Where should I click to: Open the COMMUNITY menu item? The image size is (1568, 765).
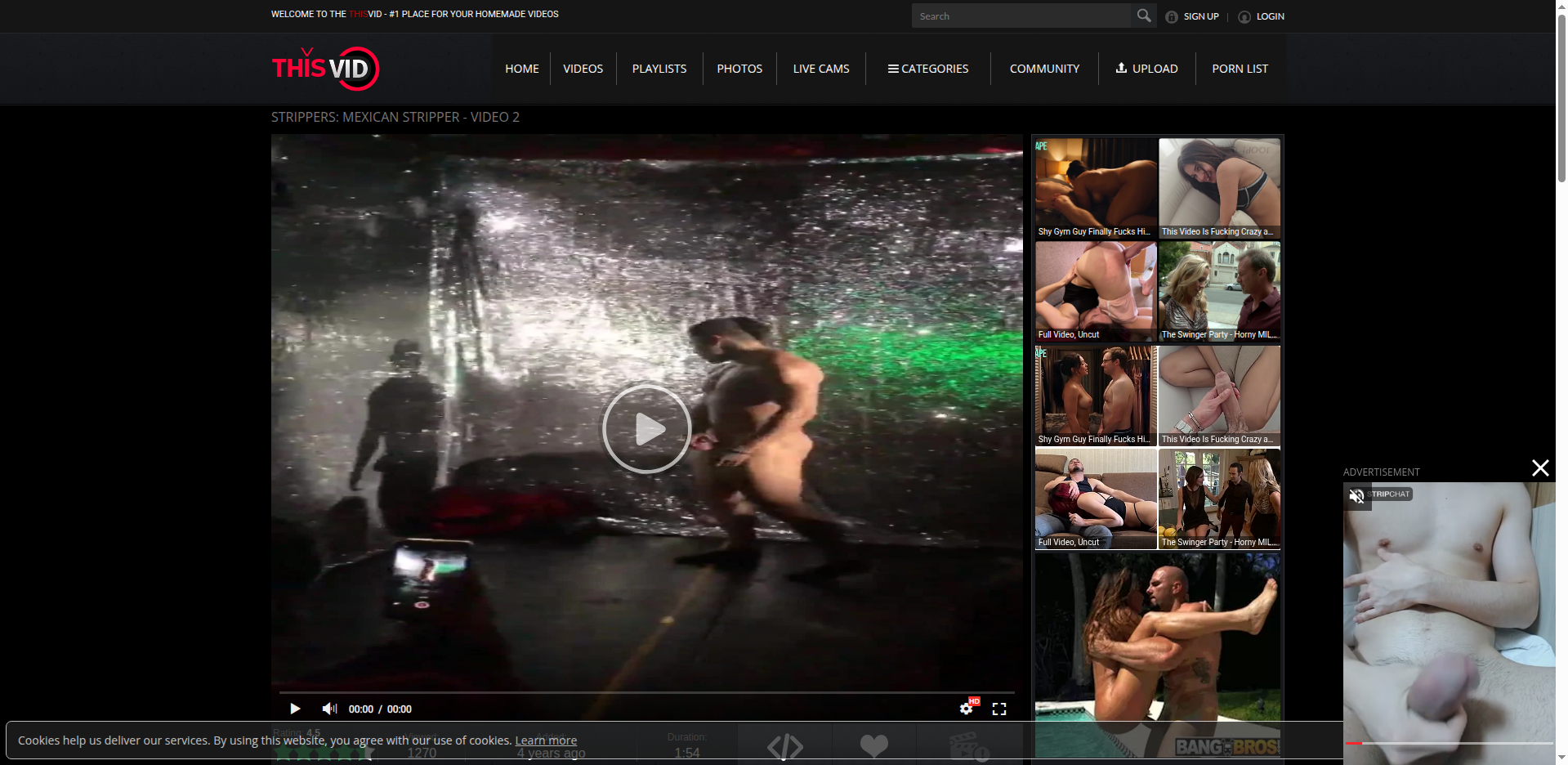(1044, 69)
